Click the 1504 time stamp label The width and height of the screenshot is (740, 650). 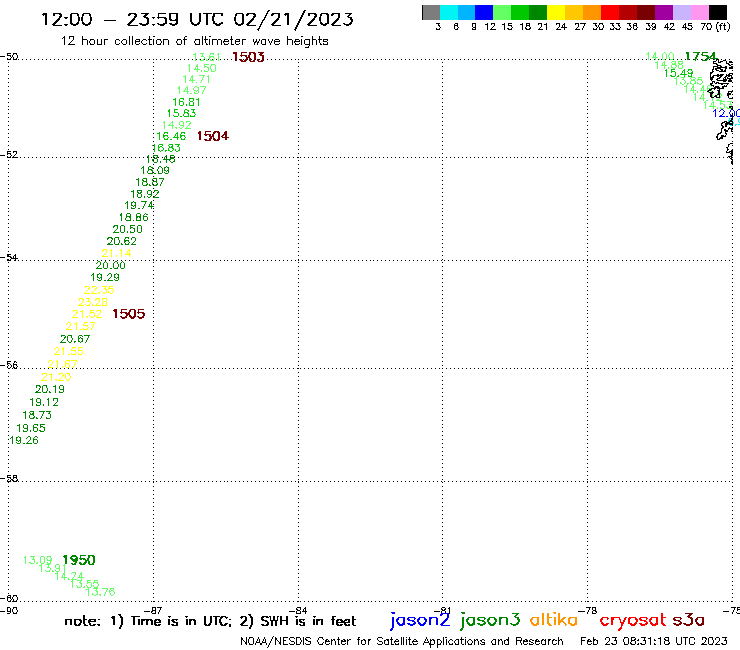coord(213,136)
